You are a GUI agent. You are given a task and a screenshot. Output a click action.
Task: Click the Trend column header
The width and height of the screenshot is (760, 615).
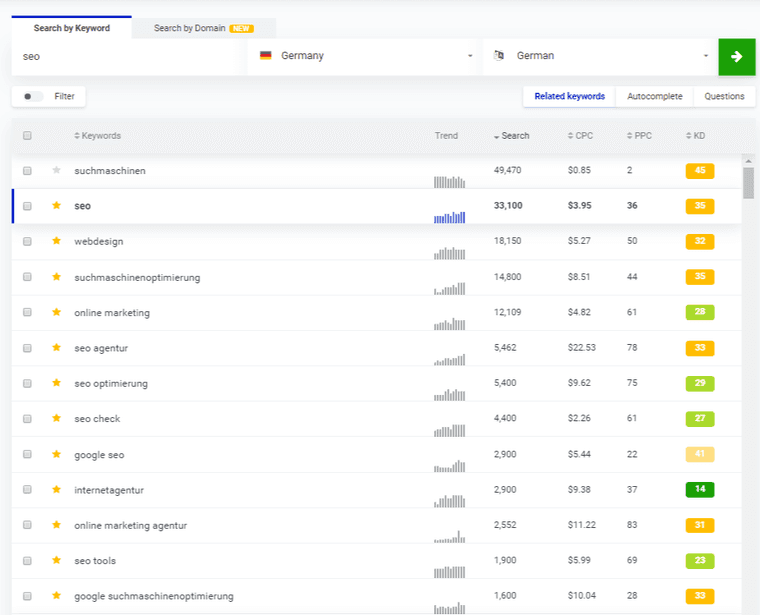(446, 136)
